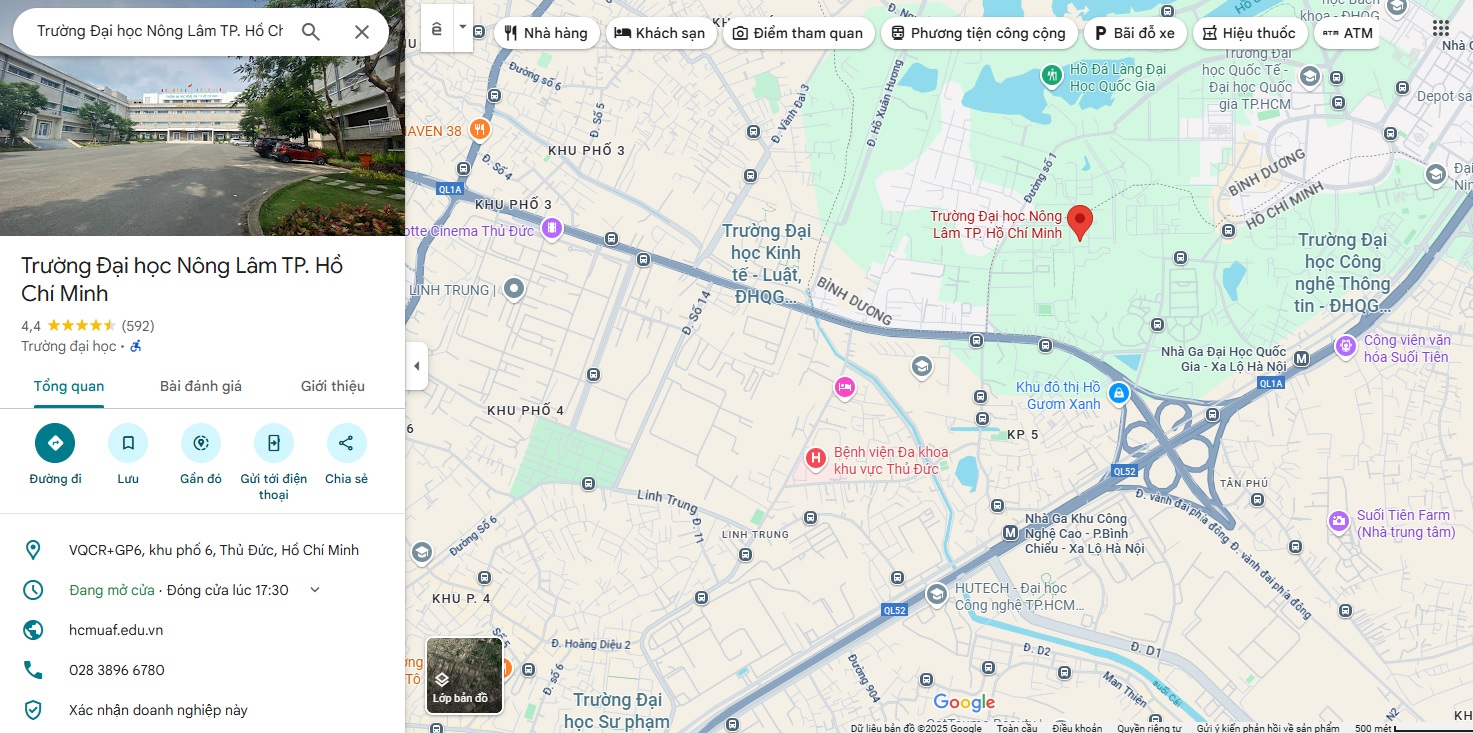The height and width of the screenshot is (733, 1473).
Task: Search nearby with Gần đó icon
Action: click(x=201, y=443)
